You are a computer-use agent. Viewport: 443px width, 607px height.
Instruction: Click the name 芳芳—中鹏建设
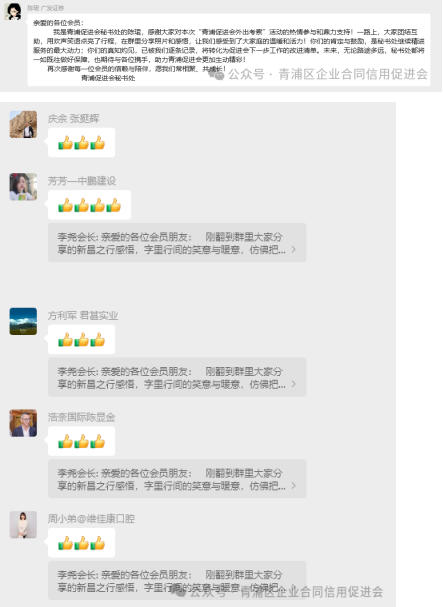point(82,181)
